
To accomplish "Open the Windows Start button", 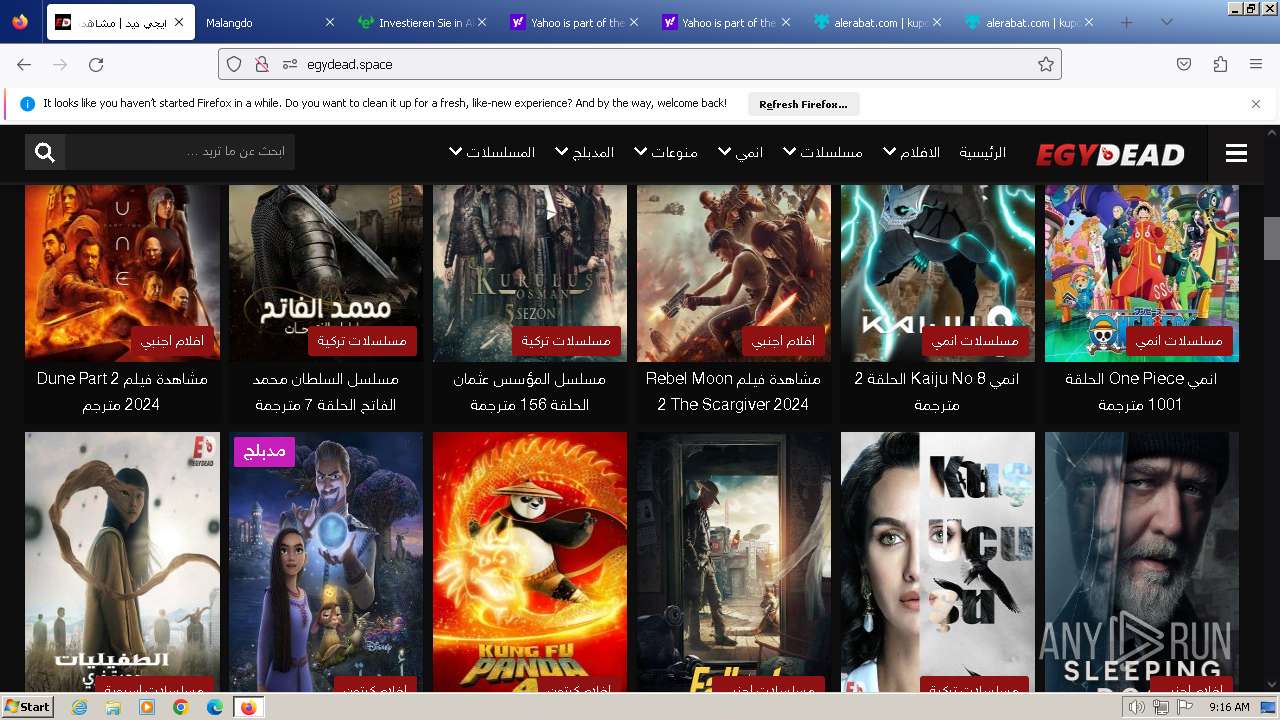I will 27,707.
